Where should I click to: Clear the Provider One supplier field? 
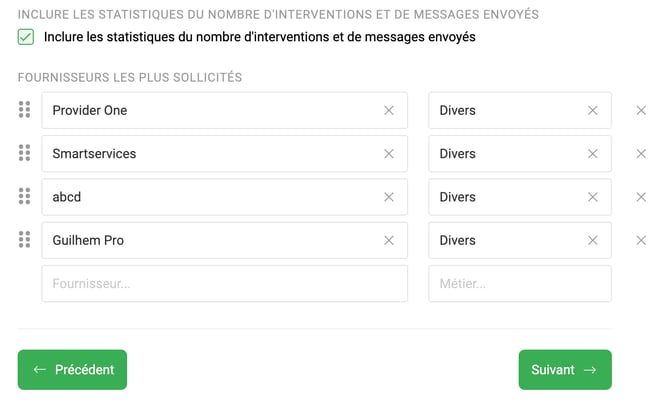point(389,110)
